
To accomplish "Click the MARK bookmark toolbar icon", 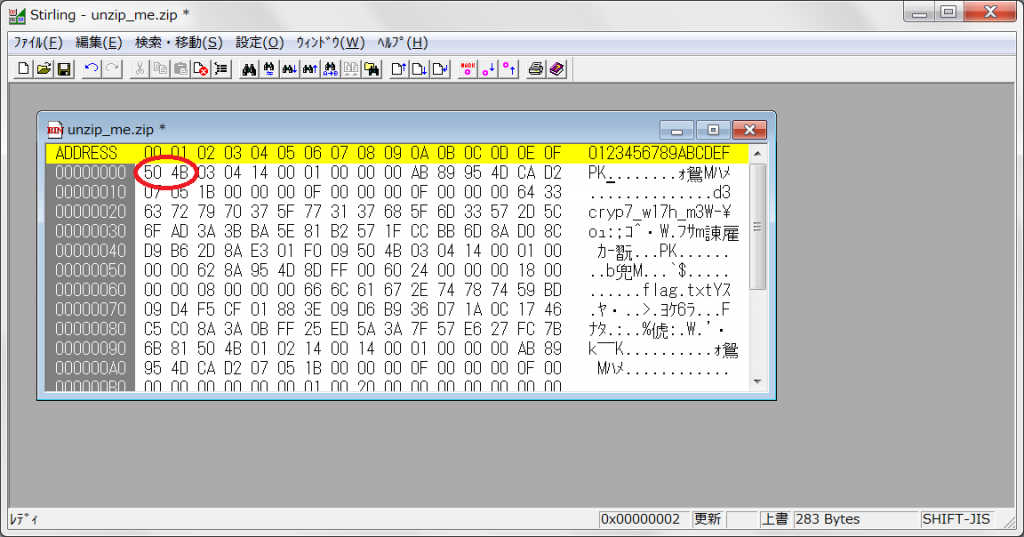I will 467,69.
